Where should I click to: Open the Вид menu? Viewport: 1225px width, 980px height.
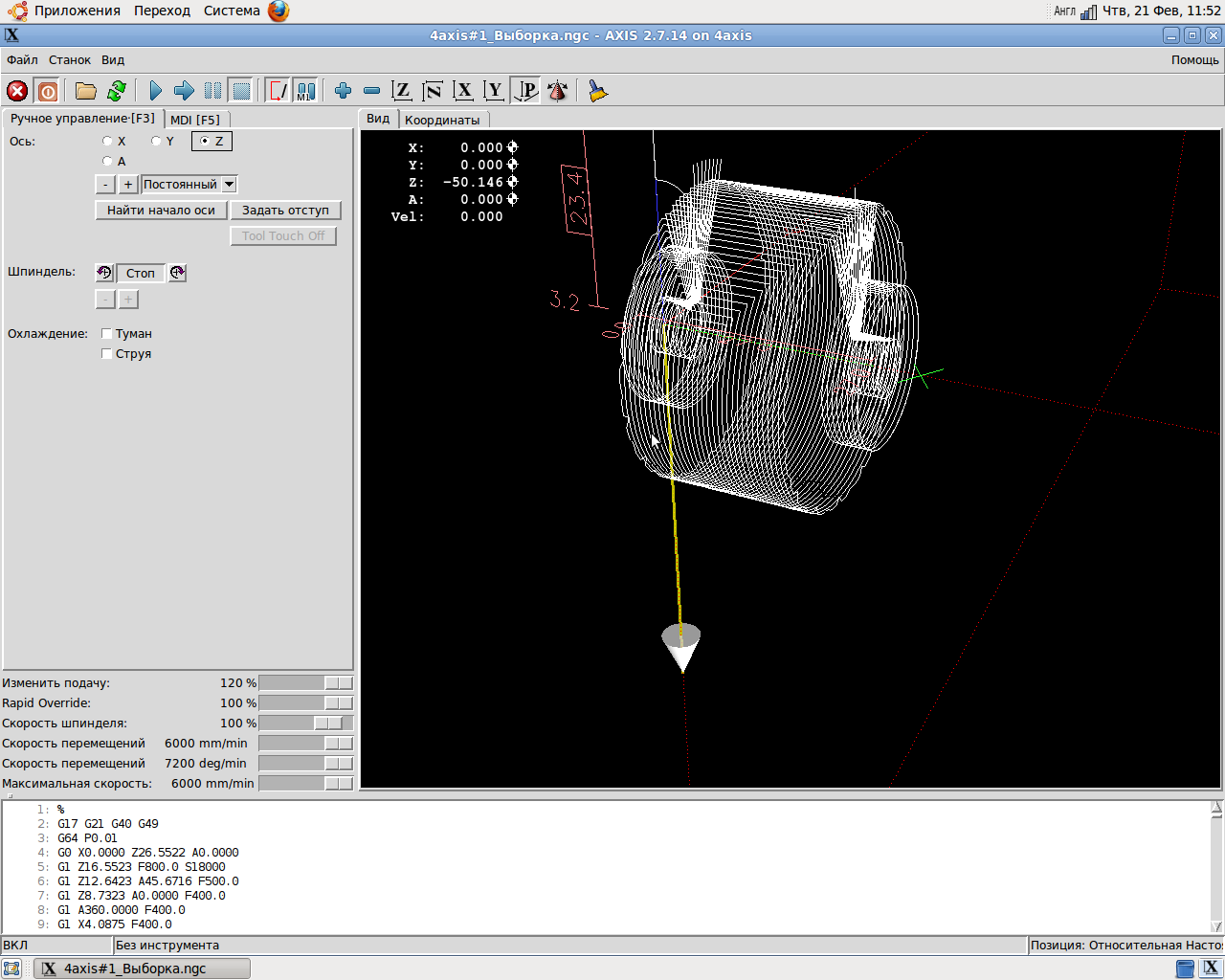[x=113, y=59]
